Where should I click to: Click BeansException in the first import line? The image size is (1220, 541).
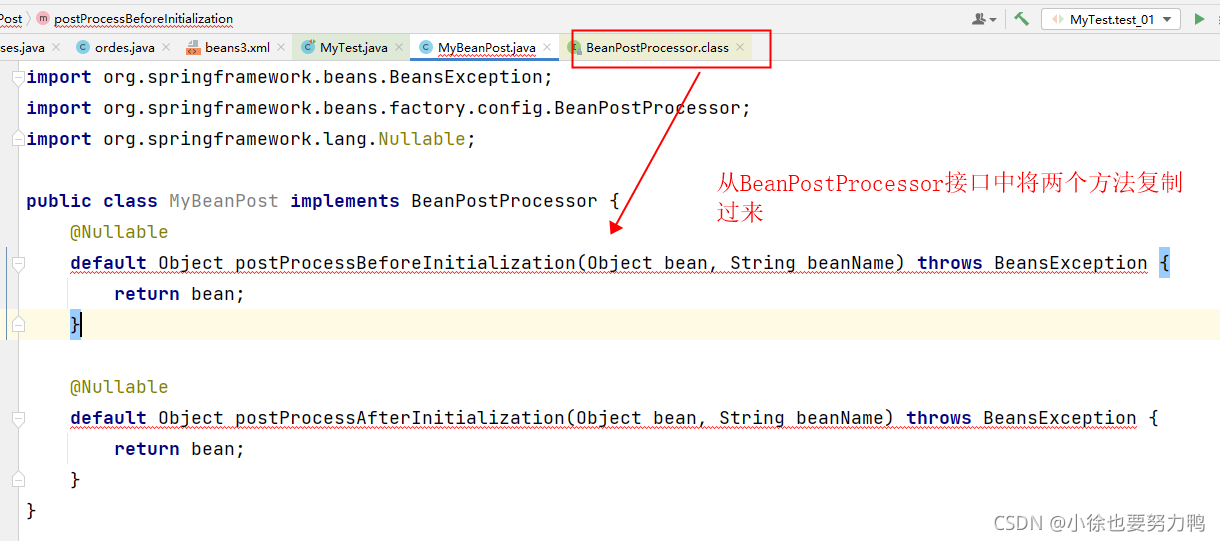tap(465, 77)
